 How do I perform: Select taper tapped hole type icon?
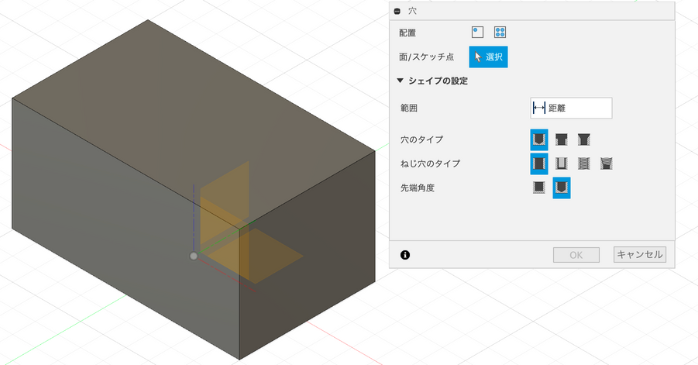[x=606, y=164]
